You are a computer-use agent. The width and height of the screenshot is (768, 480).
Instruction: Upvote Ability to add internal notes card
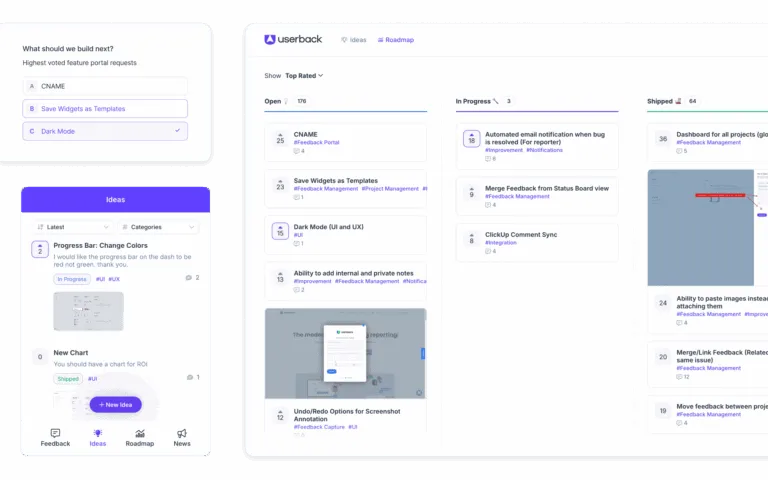point(280,277)
